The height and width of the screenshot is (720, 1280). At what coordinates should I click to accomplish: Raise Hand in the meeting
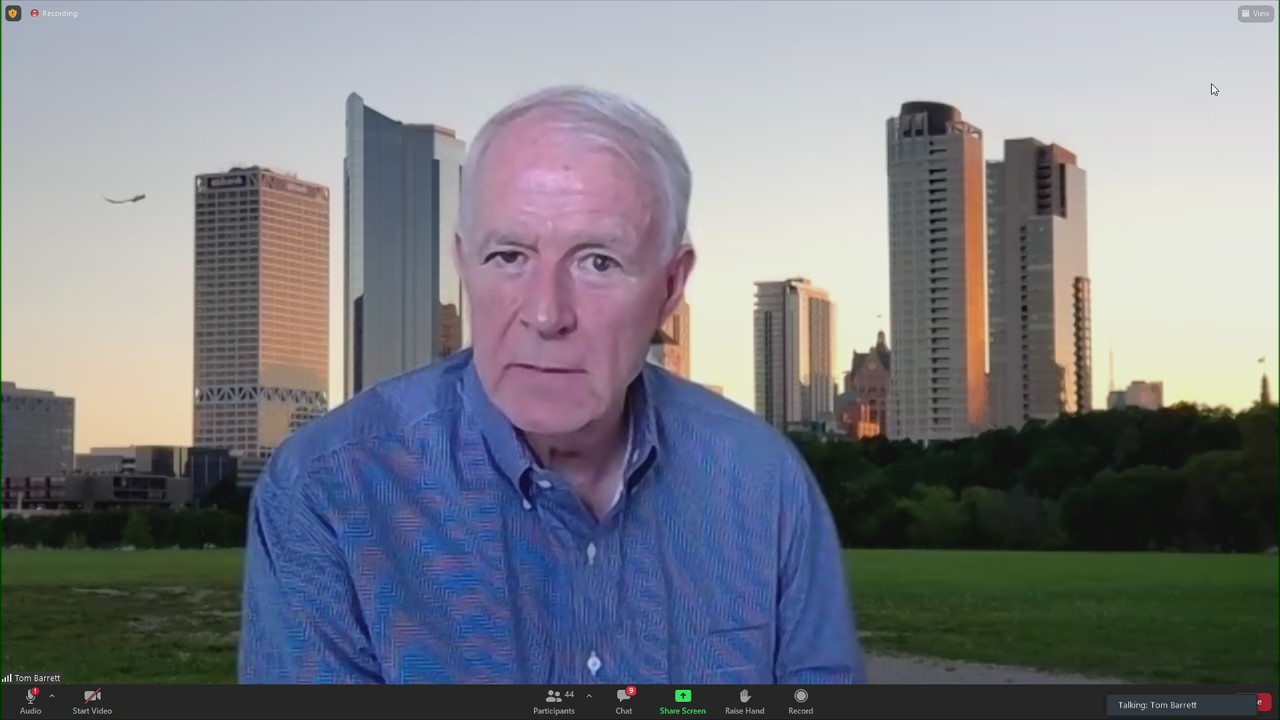(744, 697)
